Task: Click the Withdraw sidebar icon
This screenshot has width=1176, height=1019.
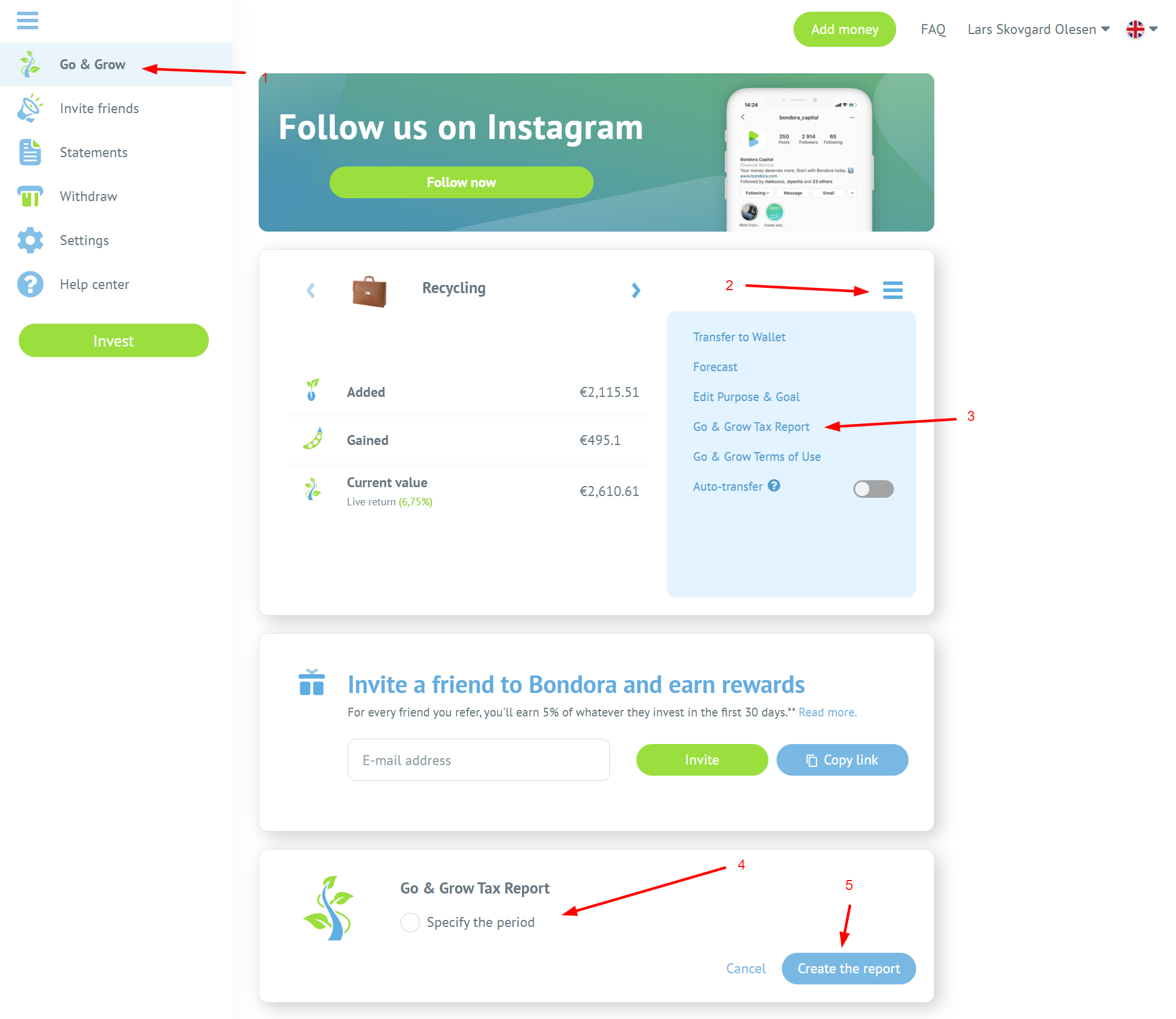Action: (30, 196)
